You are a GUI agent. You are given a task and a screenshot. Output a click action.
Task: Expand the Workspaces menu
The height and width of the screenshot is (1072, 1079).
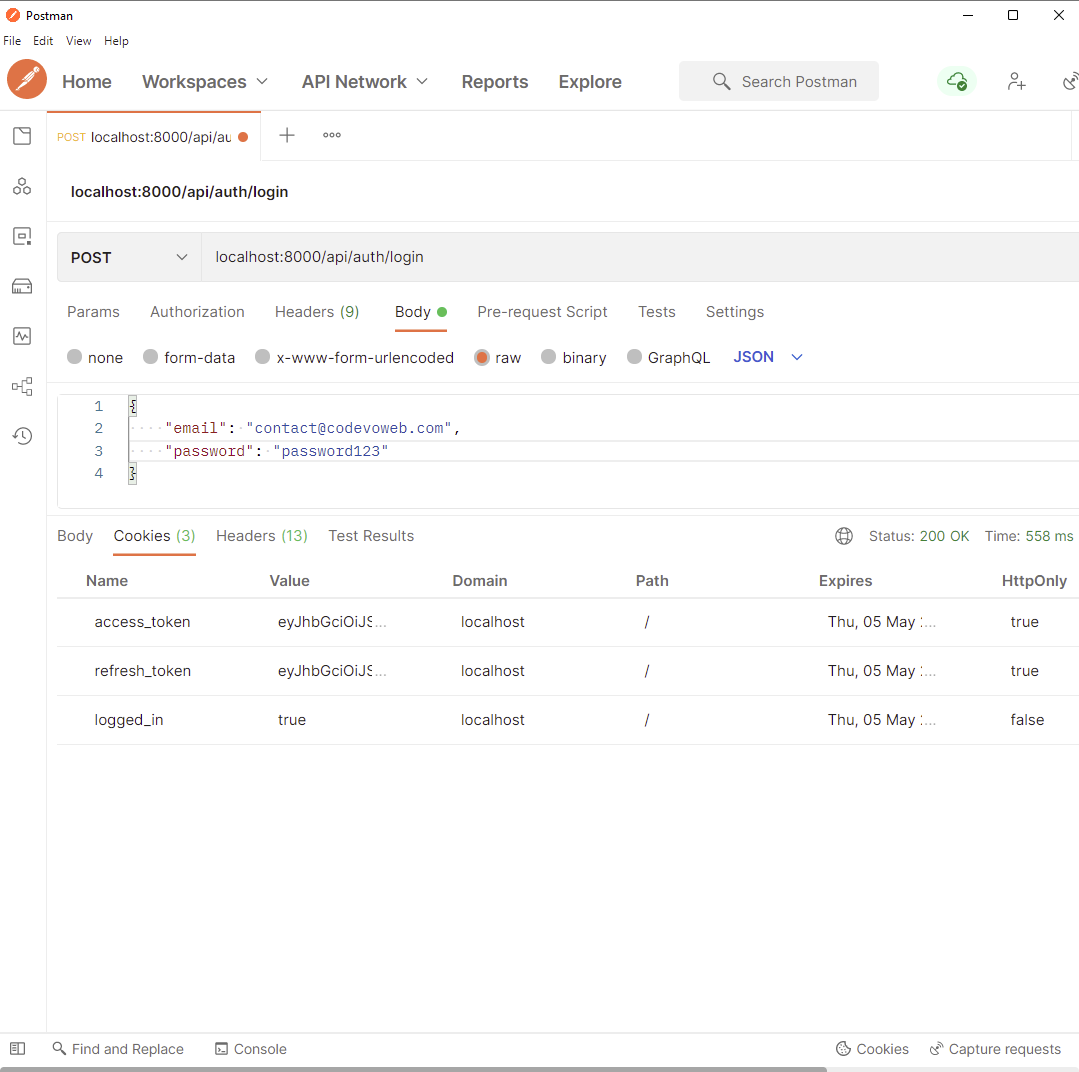coord(204,82)
